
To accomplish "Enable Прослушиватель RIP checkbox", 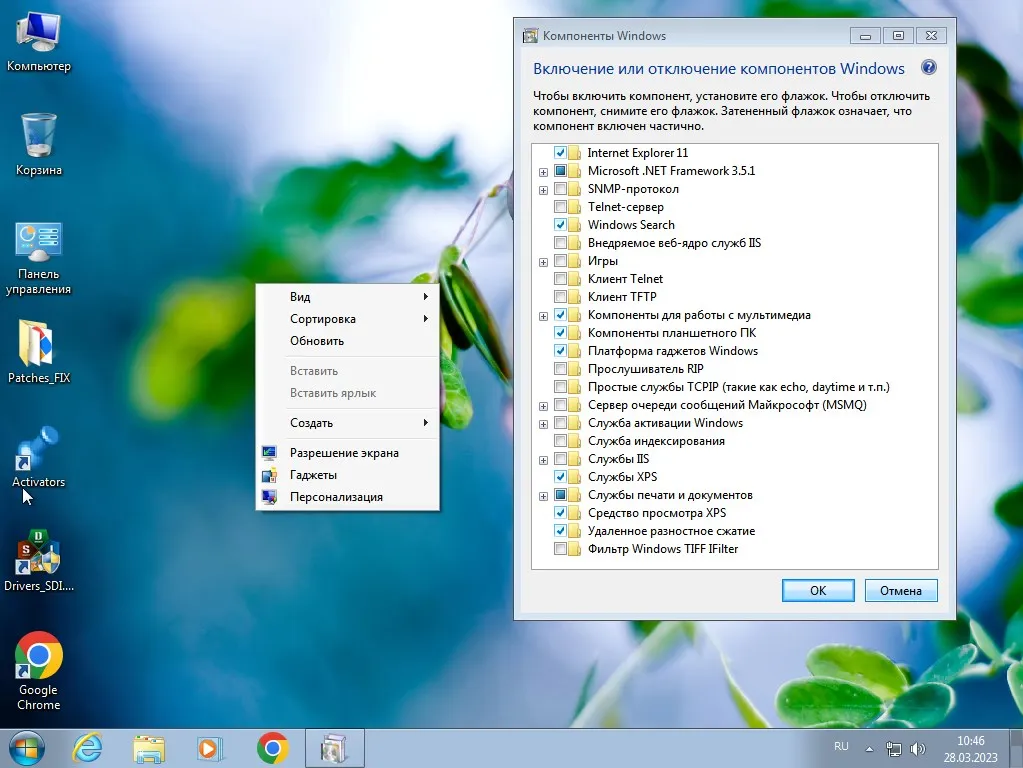I will click(560, 369).
